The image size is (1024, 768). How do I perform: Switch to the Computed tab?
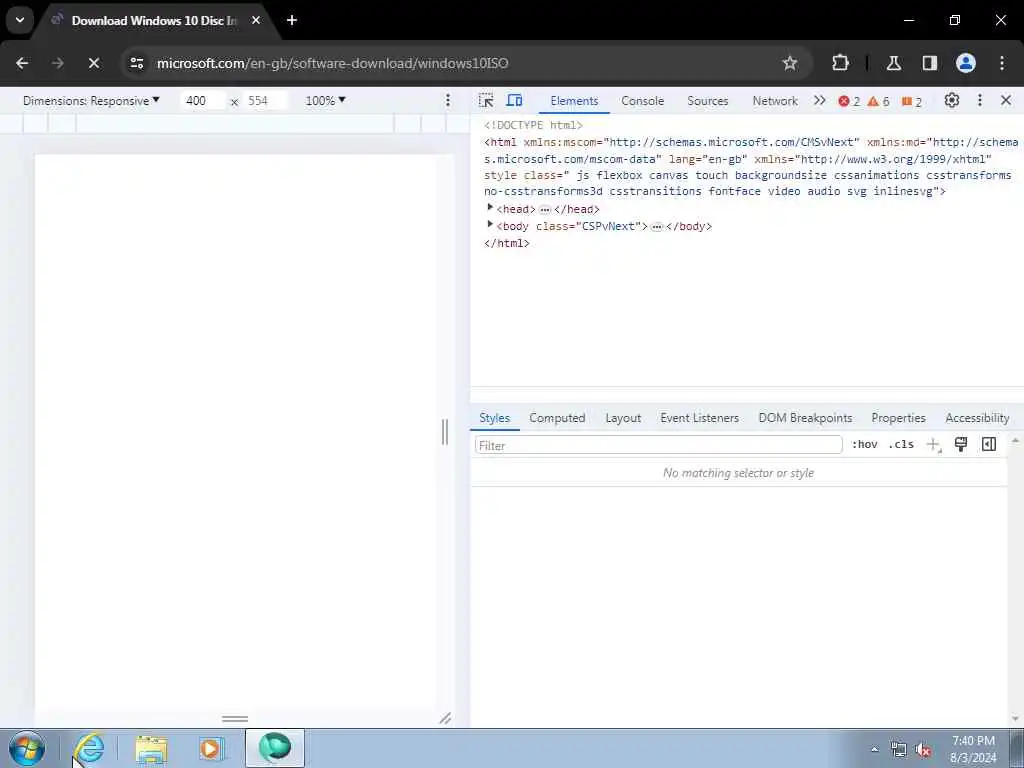[557, 418]
